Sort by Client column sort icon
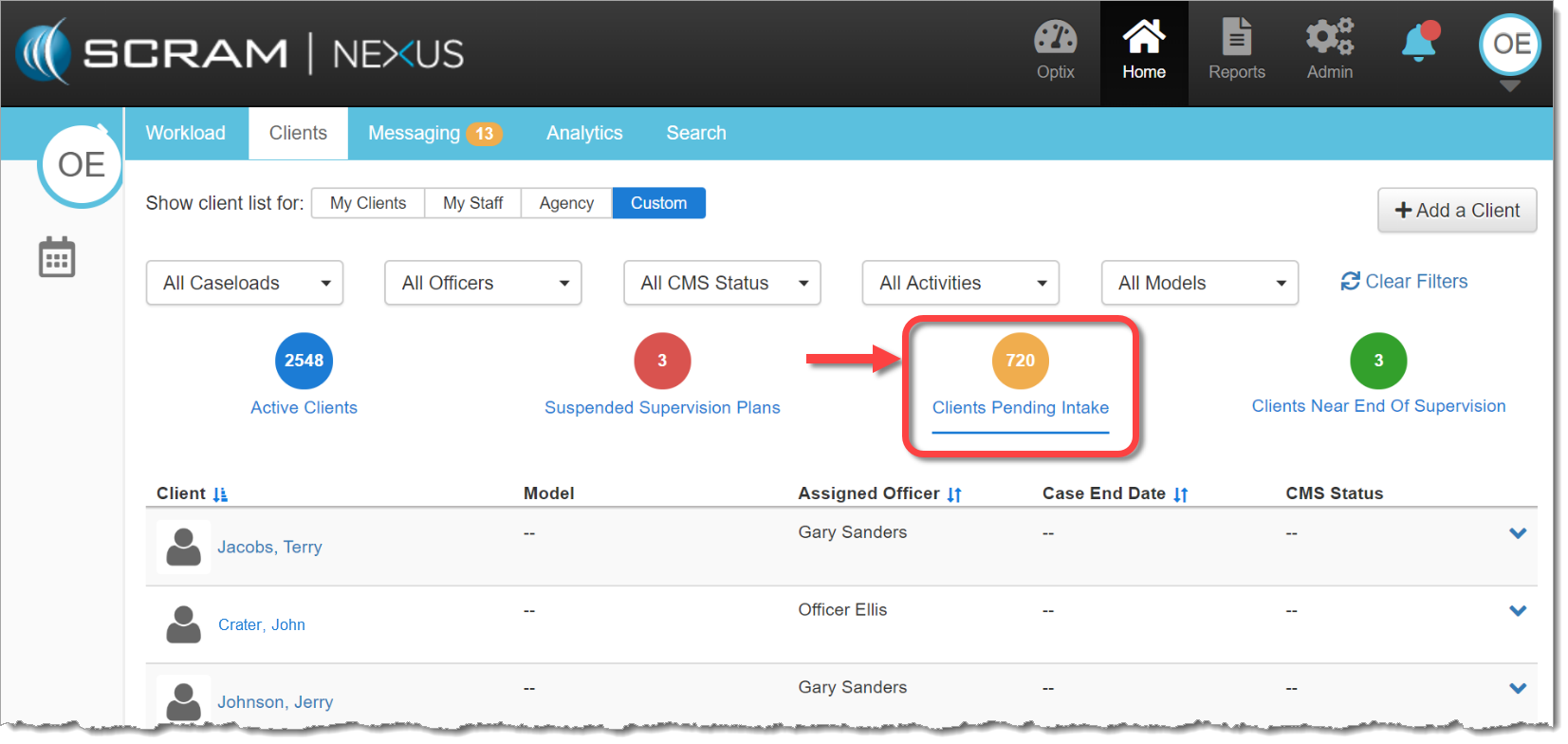The width and height of the screenshot is (1568, 744). click(x=220, y=494)
